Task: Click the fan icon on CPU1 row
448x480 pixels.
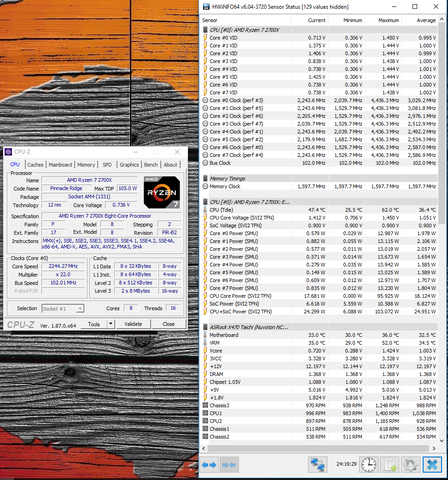Action: [x=205, y=413]
